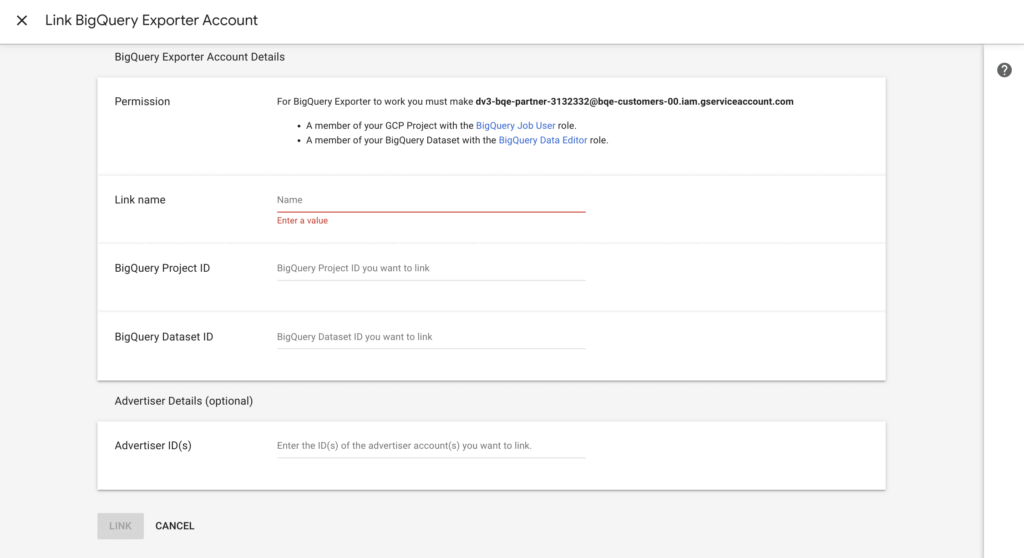
Task: Click the 'Advertiser ID(s)' row label
Action: tap(153, 446)
